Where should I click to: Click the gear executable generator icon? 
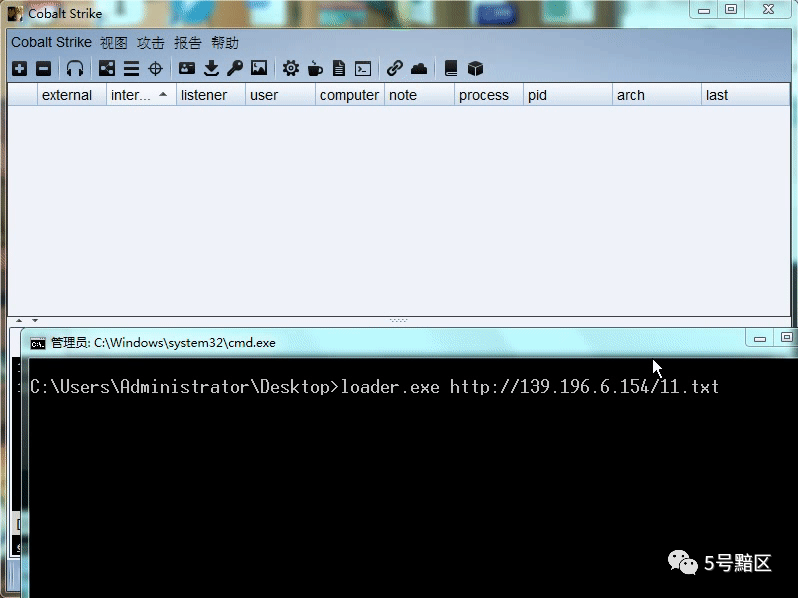tap(291, 68)
